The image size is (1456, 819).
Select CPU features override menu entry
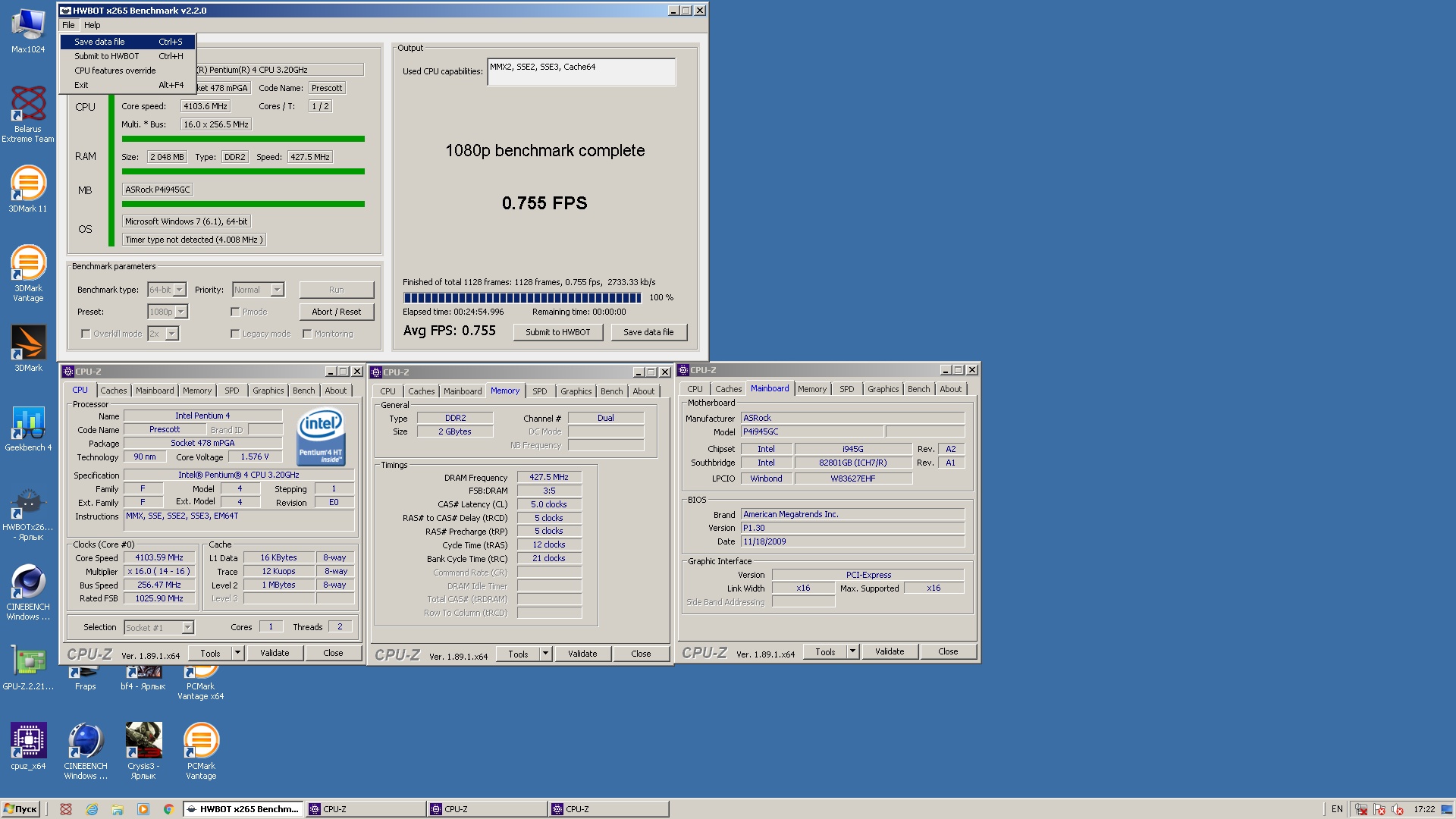click(x=128, y=71)
